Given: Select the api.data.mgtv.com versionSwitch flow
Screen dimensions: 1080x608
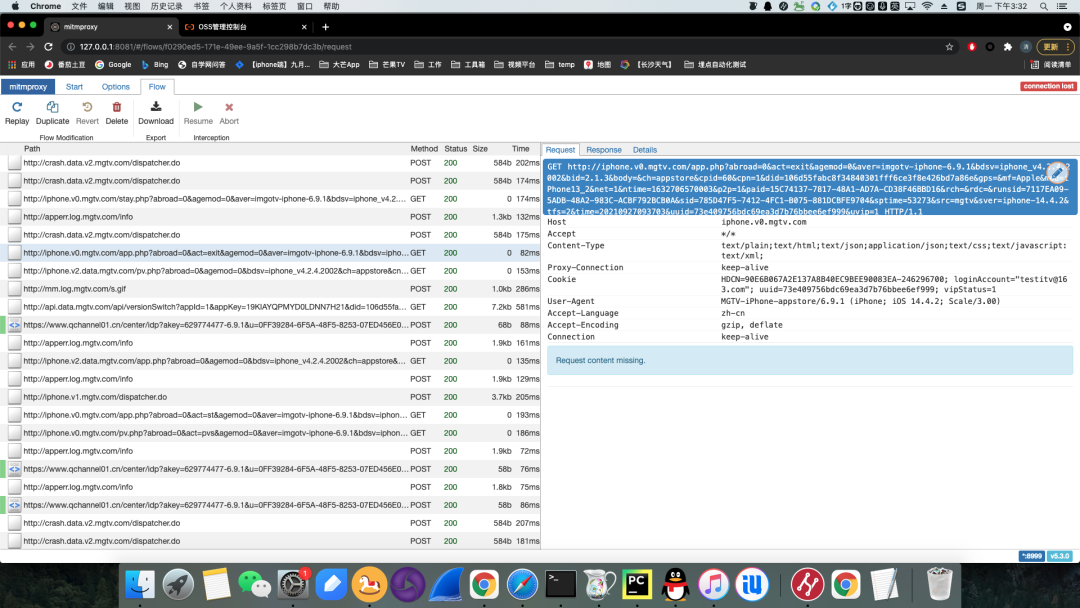Looking at the screenshot, I should [x=270, y=307].
